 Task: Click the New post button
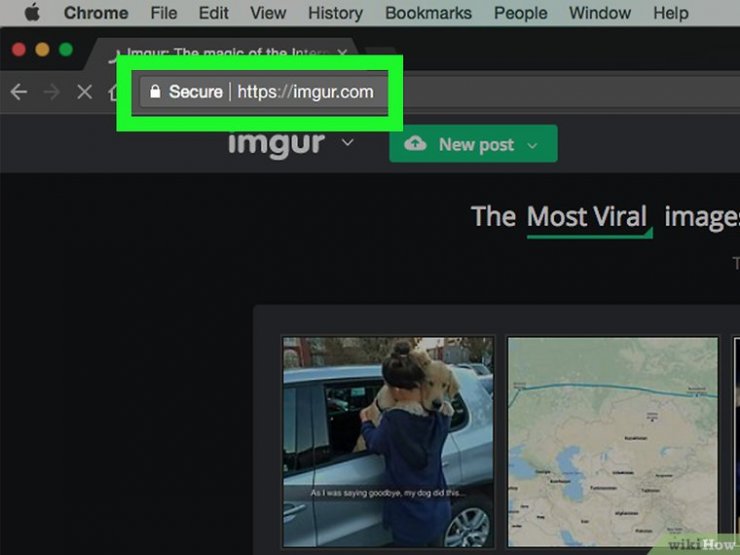(x=473, y=144)
